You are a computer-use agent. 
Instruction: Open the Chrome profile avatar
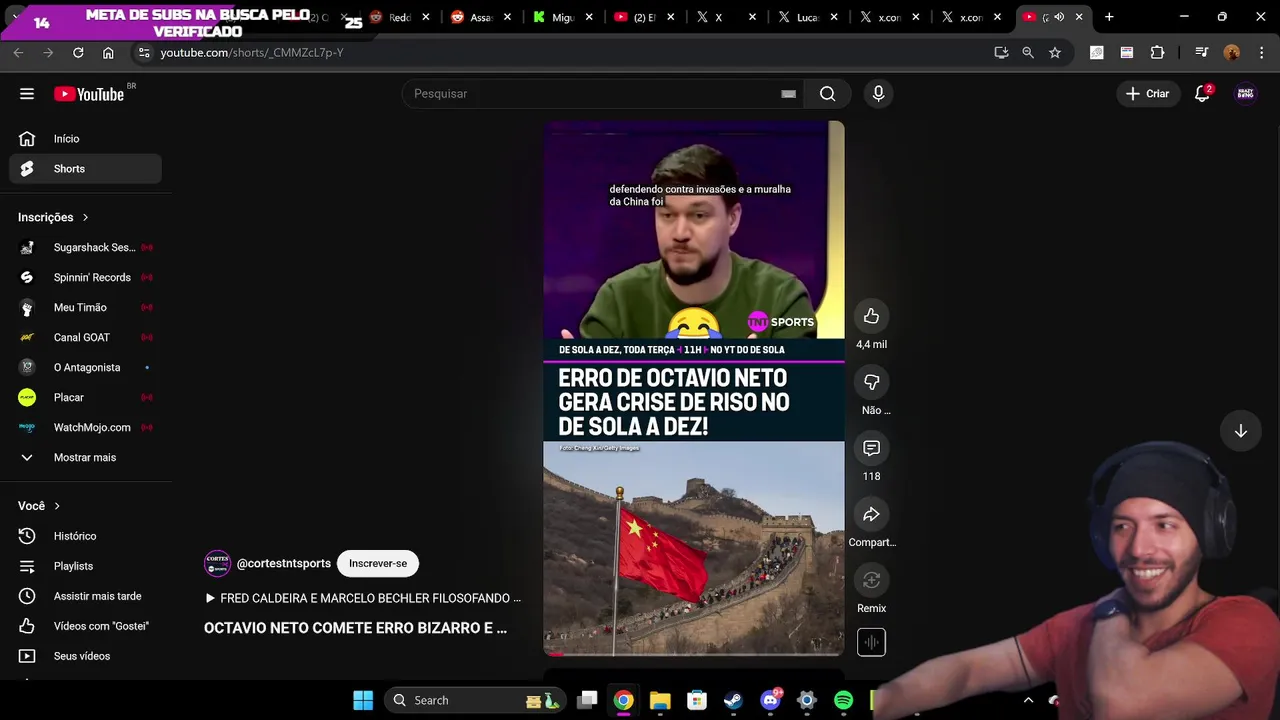click(1232, 52)
